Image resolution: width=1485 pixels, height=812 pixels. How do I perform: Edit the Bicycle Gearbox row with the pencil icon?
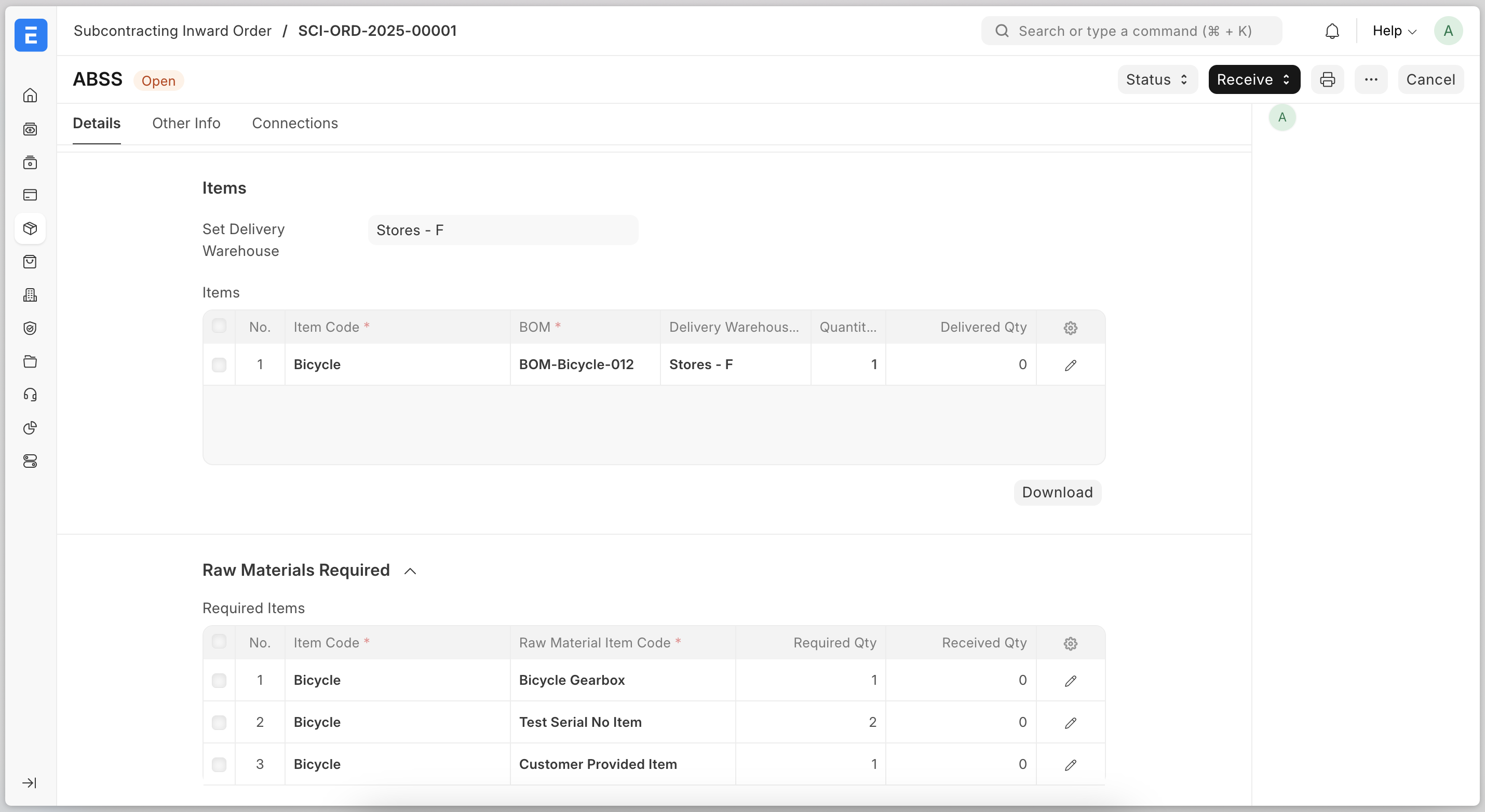(1070, 681)
